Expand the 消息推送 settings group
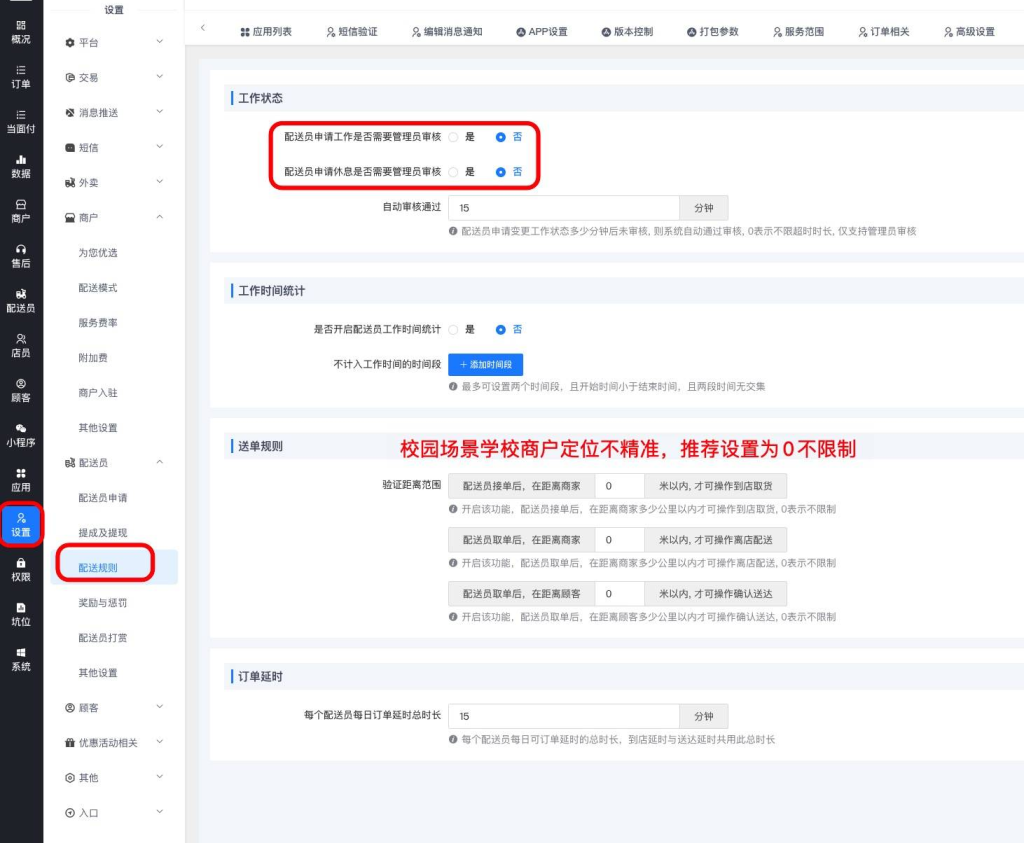Image resolution: width=1024 pixels, height=843 pixels. 112,113
